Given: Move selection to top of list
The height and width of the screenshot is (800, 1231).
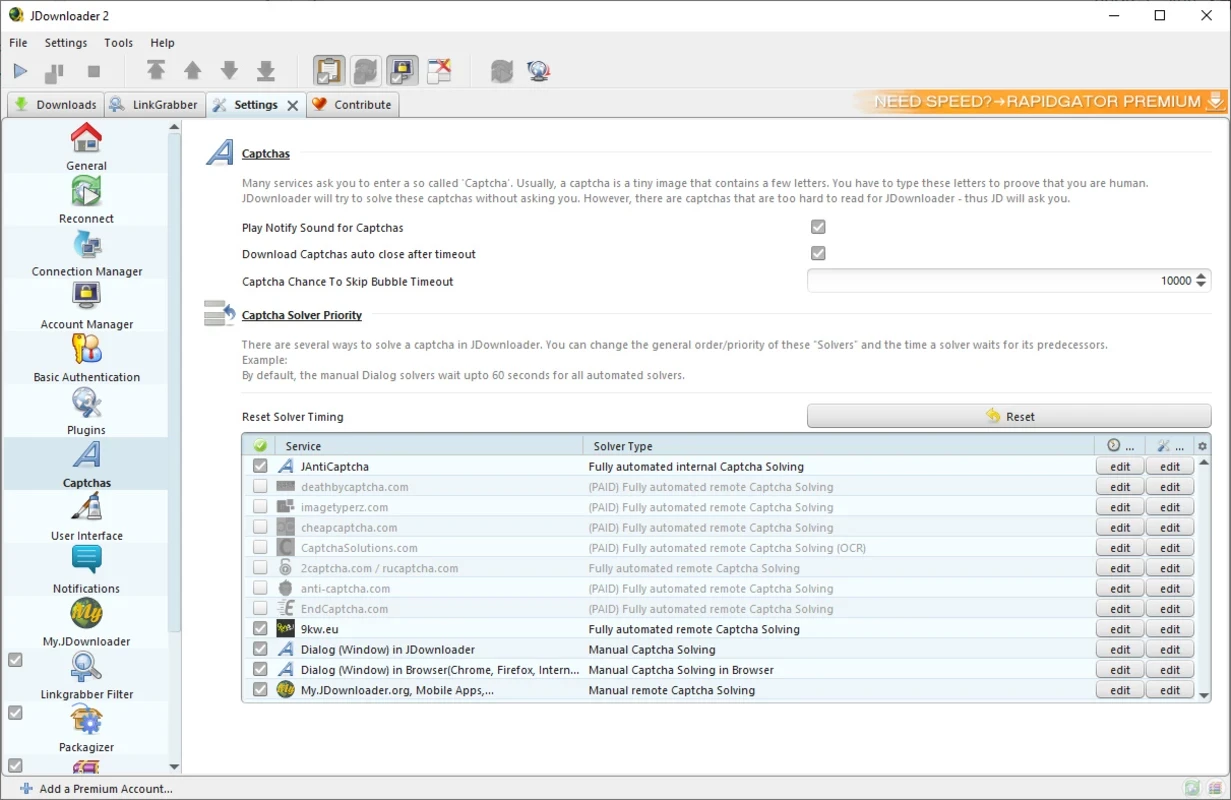Looking at the screenshot, I should point(156,71).
